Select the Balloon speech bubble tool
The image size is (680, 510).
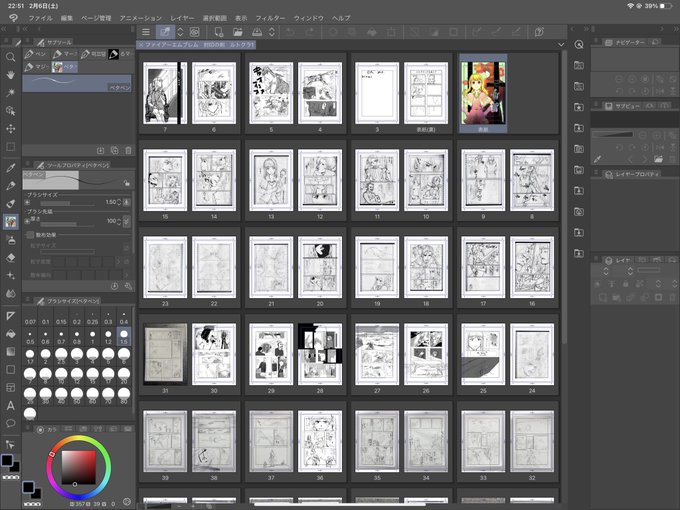(x=10, y=423)
